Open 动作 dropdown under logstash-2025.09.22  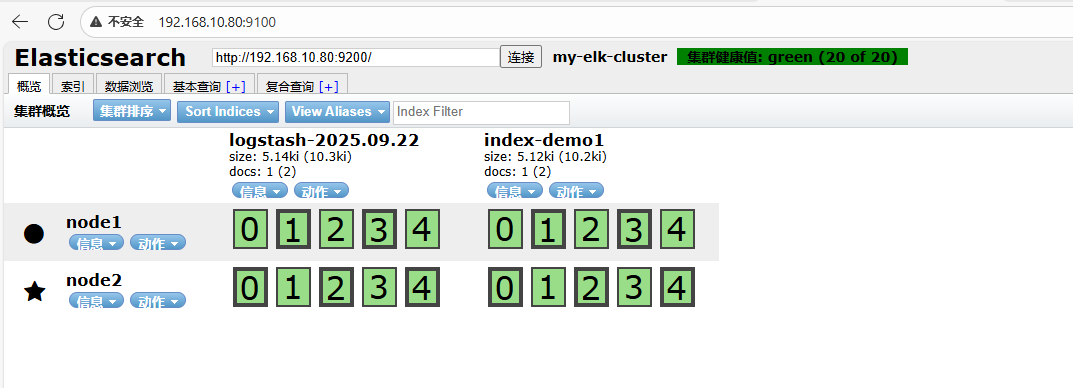coord(321,191)
